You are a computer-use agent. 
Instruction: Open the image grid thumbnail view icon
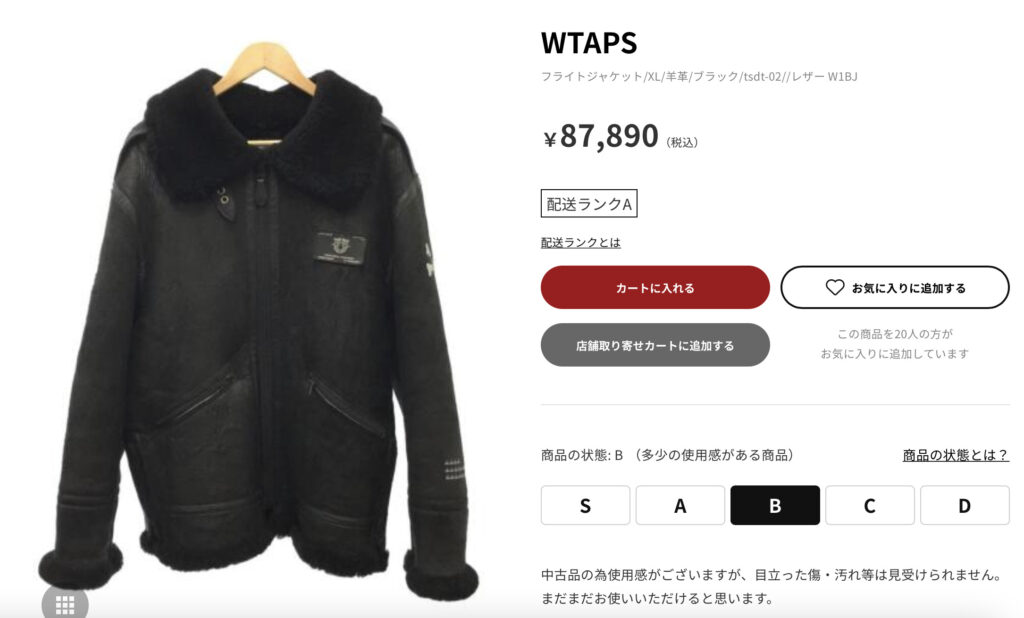(x=65, y=604)
